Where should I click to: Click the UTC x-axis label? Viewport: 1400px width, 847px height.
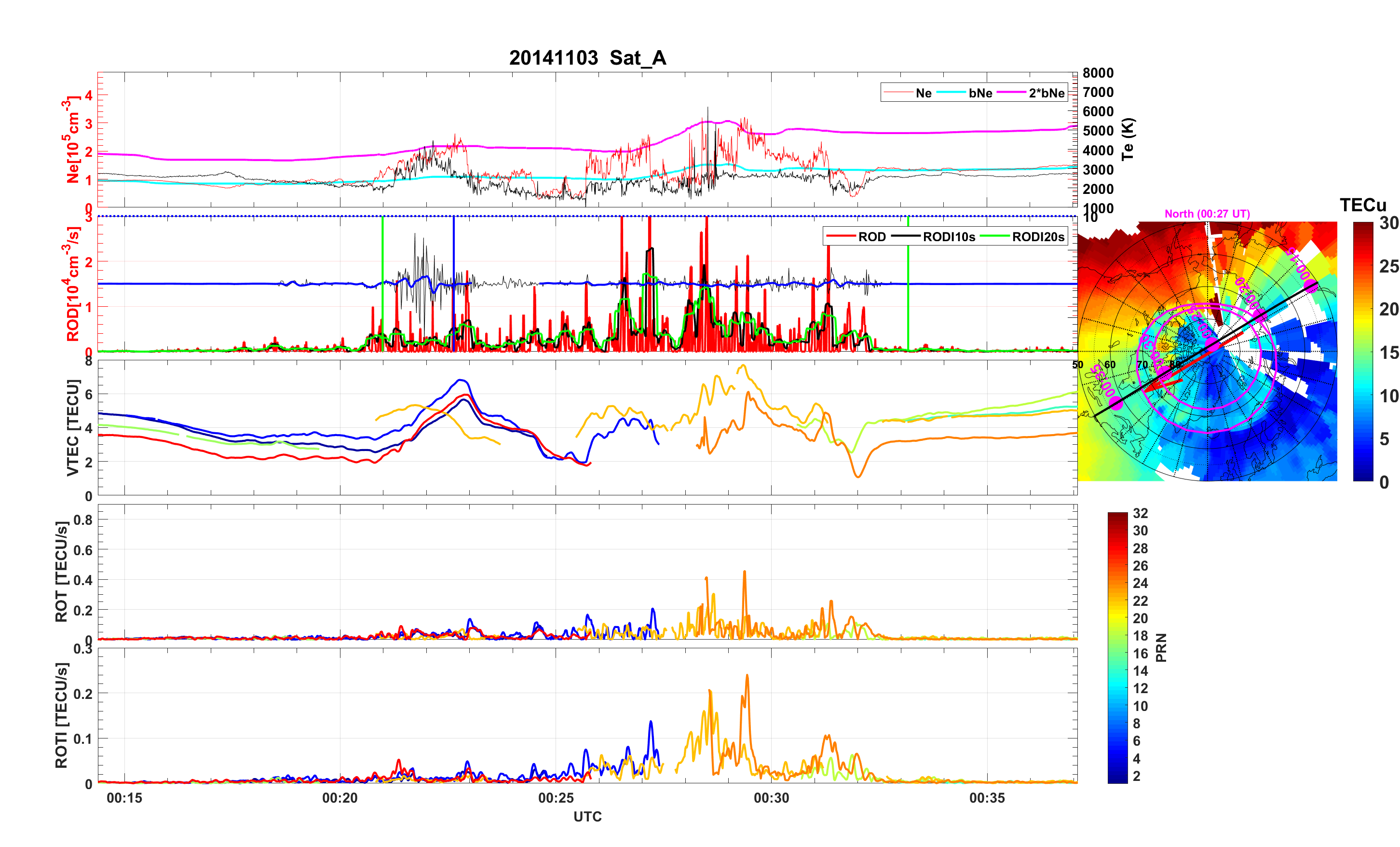[587, 817]
